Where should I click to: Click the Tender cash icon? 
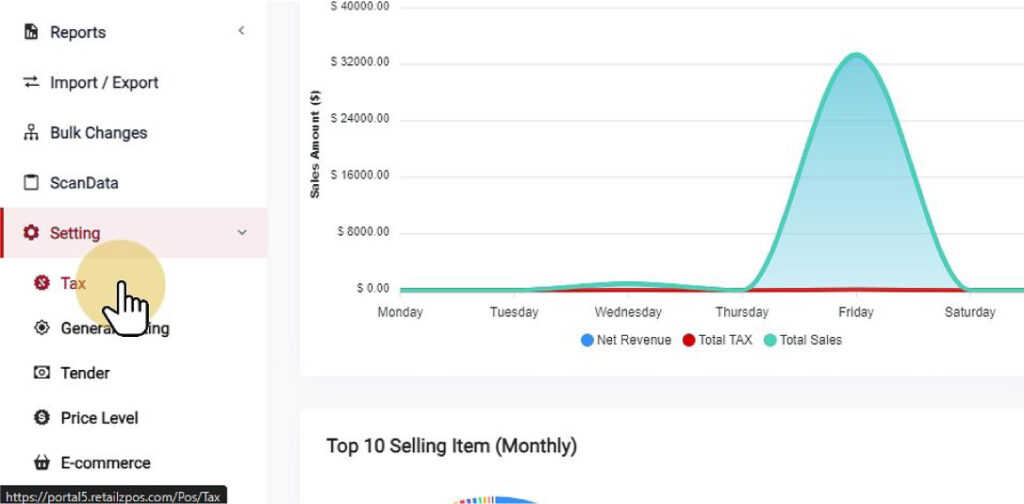coord(42,373)
